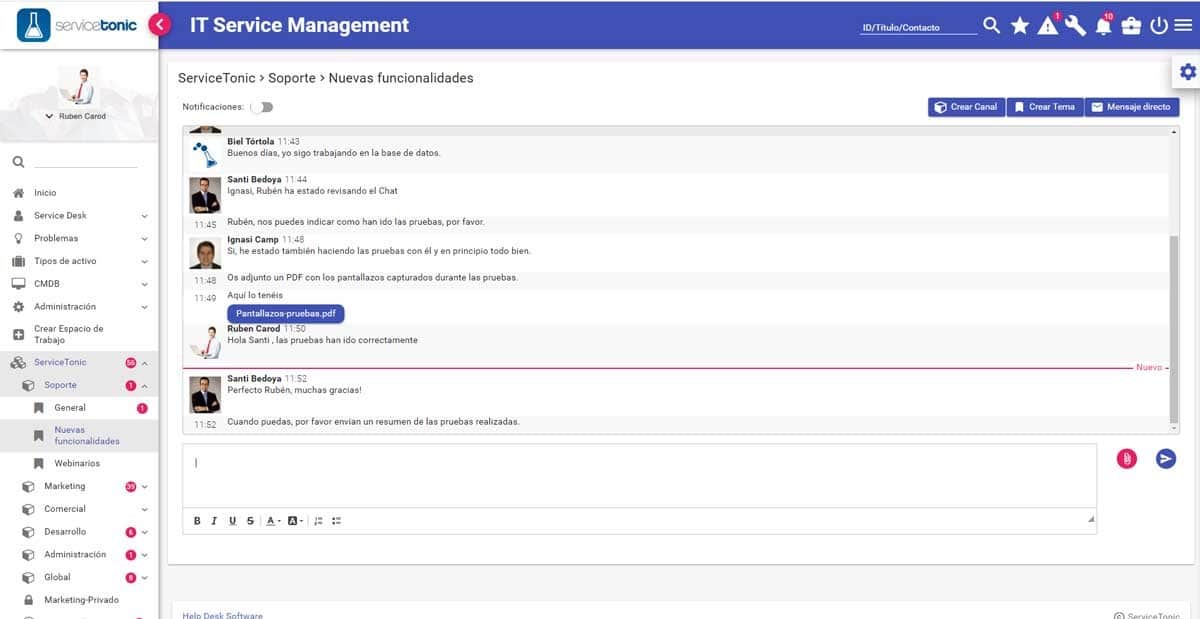Click the power logout icon
The image size is (1200, 619).
coord(1158,27)
